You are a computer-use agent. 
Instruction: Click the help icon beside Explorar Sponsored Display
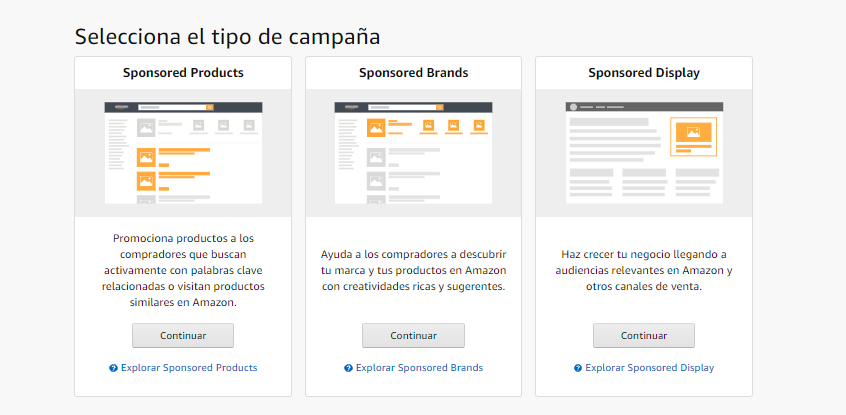click(578, 368)
